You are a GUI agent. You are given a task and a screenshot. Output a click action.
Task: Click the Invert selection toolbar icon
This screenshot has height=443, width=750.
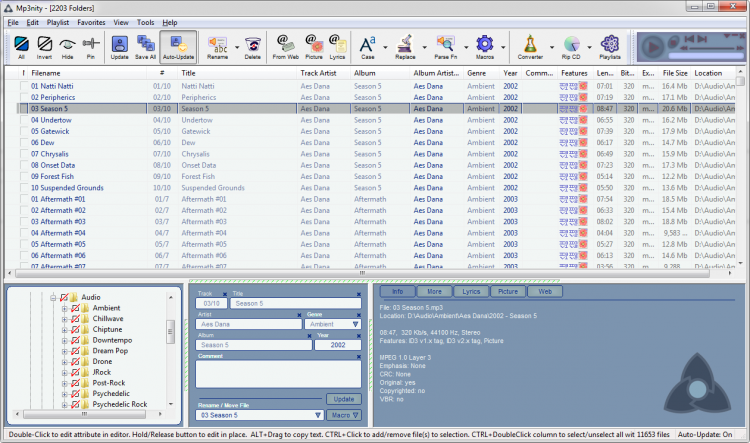click(x=44, y=47)
